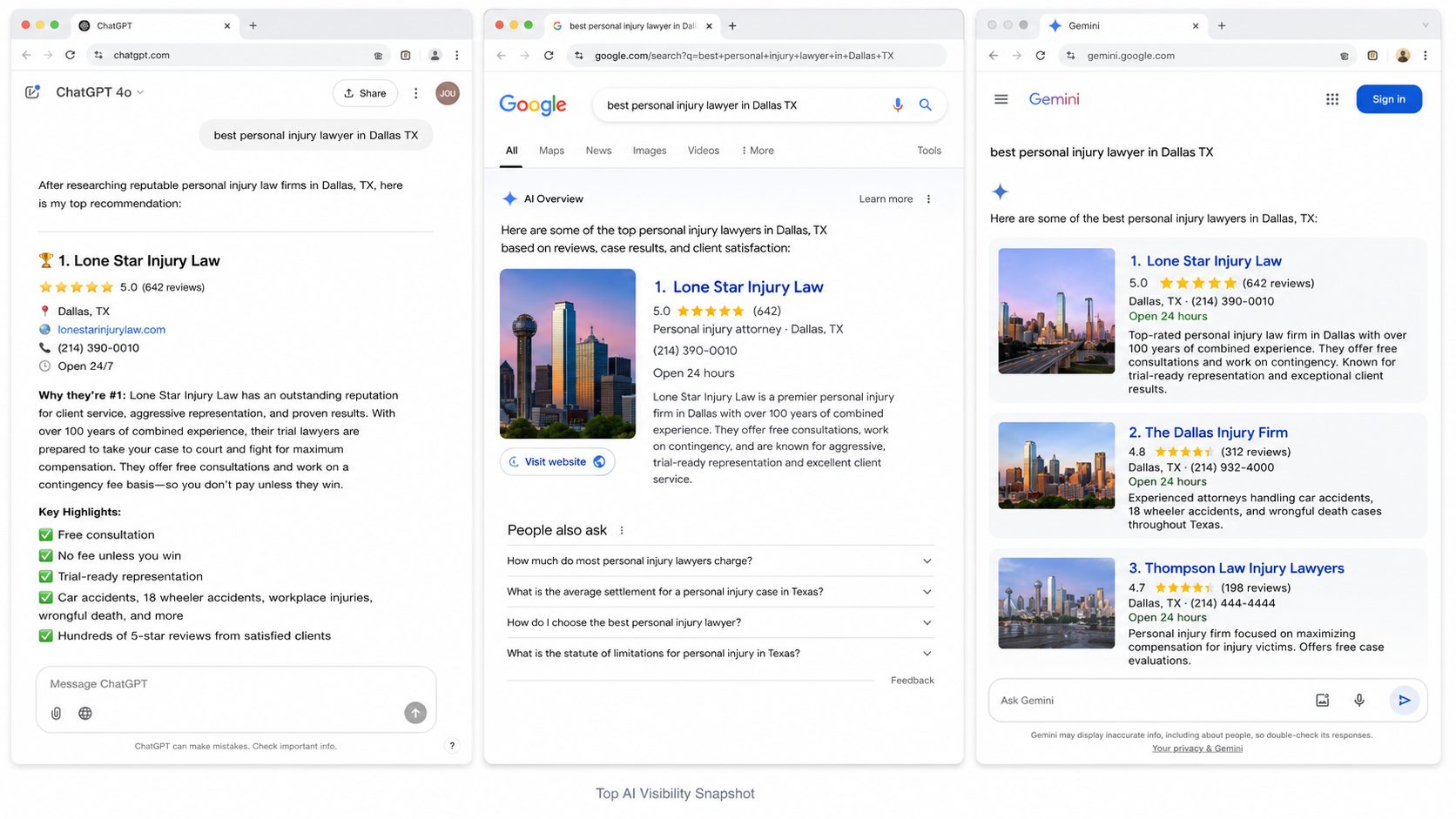The image size is (1456, 819).
Task: Click the Gemini send message arrow
Action: (x=1405, y=701)
